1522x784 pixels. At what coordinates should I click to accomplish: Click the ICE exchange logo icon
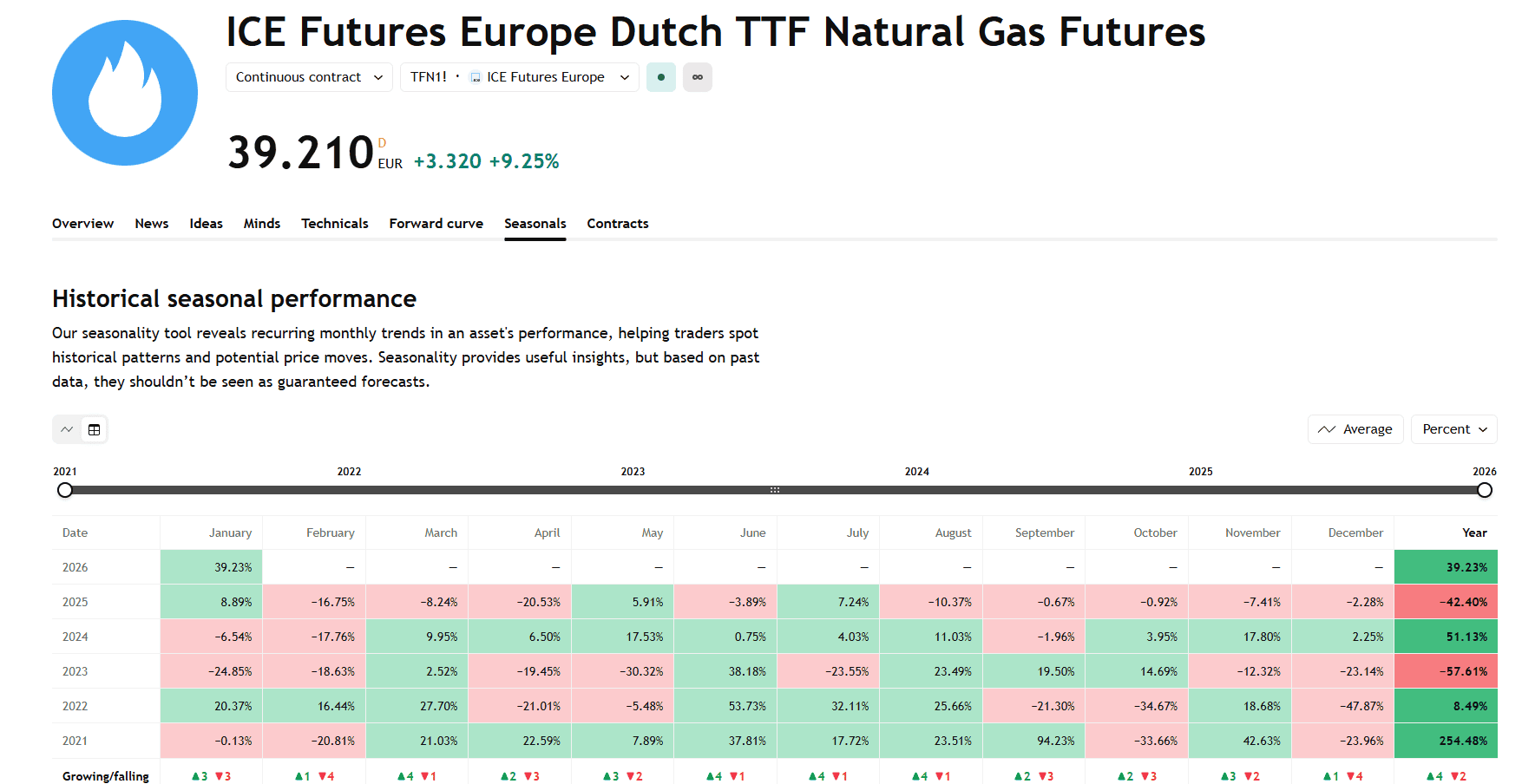point(476,77)
